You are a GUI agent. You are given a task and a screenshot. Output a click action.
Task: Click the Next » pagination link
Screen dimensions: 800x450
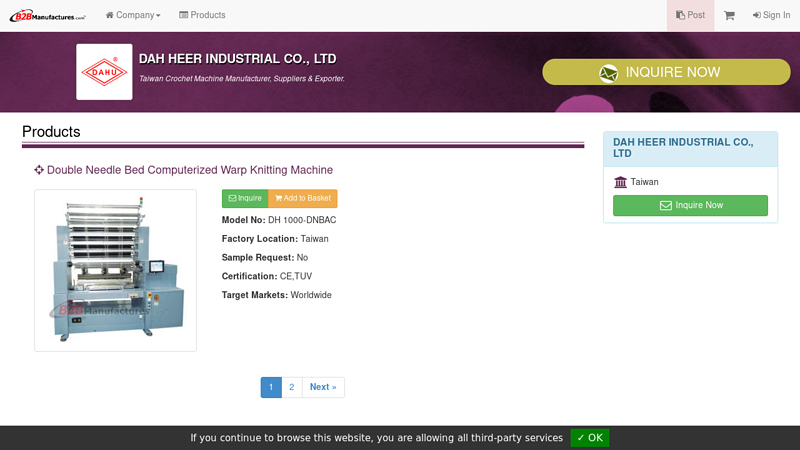pos(323,387)
